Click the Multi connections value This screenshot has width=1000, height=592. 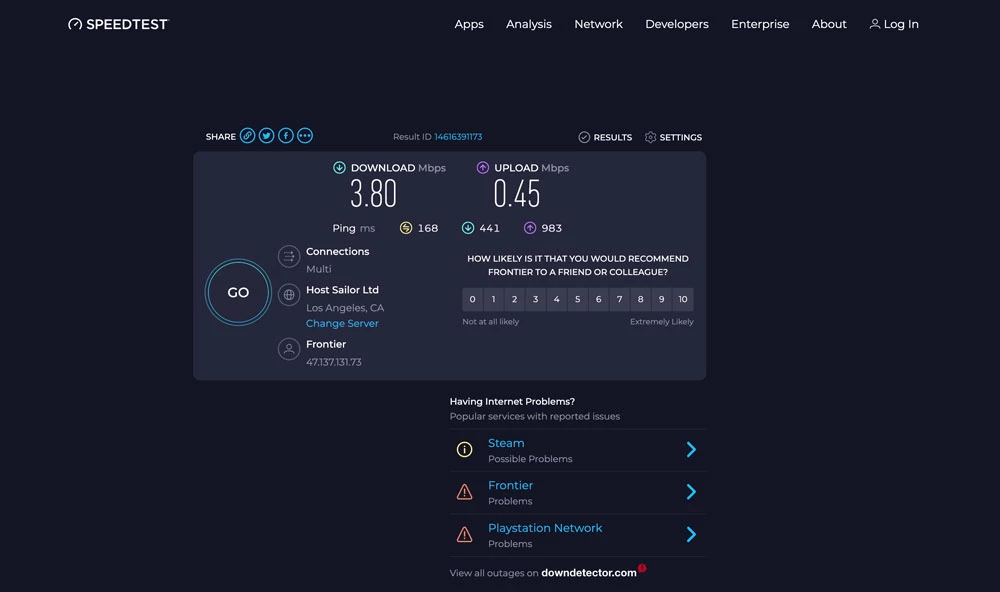(318, 269)
